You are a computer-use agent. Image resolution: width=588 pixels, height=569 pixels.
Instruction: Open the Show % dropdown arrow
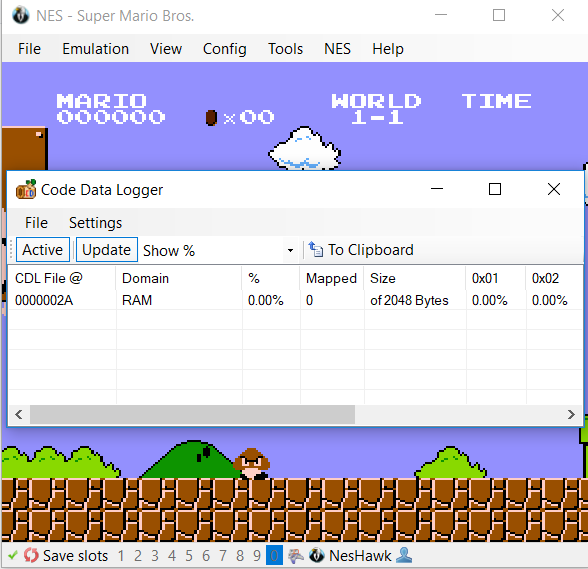tap(290, 250)
